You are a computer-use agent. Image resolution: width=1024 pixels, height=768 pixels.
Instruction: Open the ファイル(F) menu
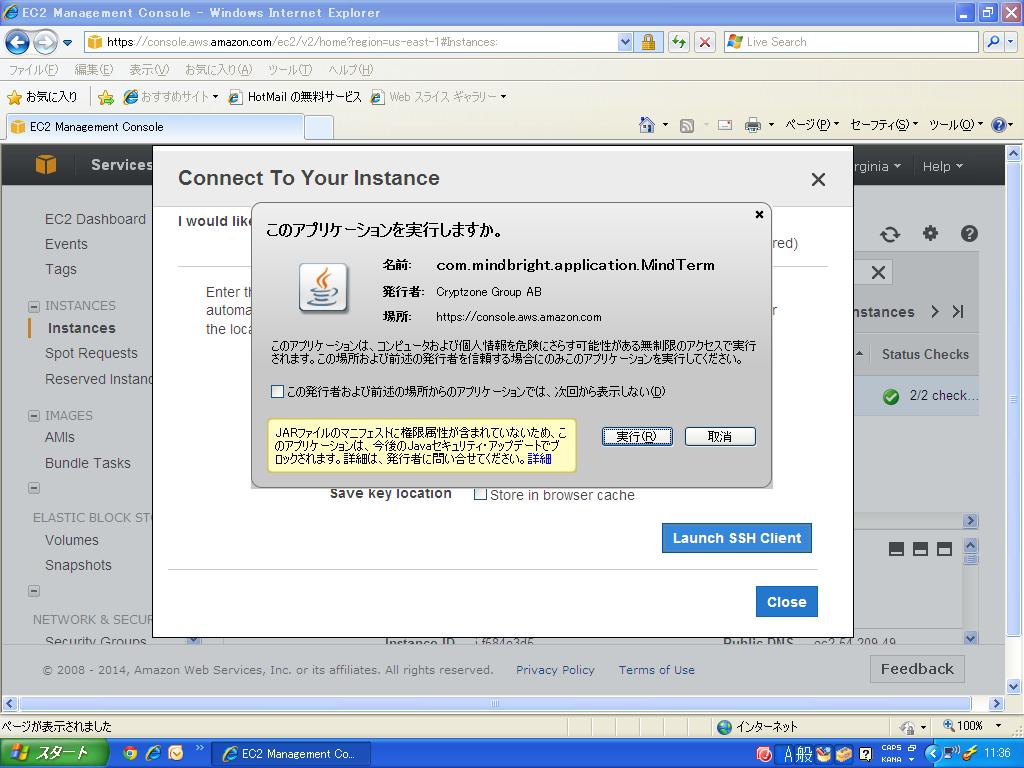pos(33,69)
